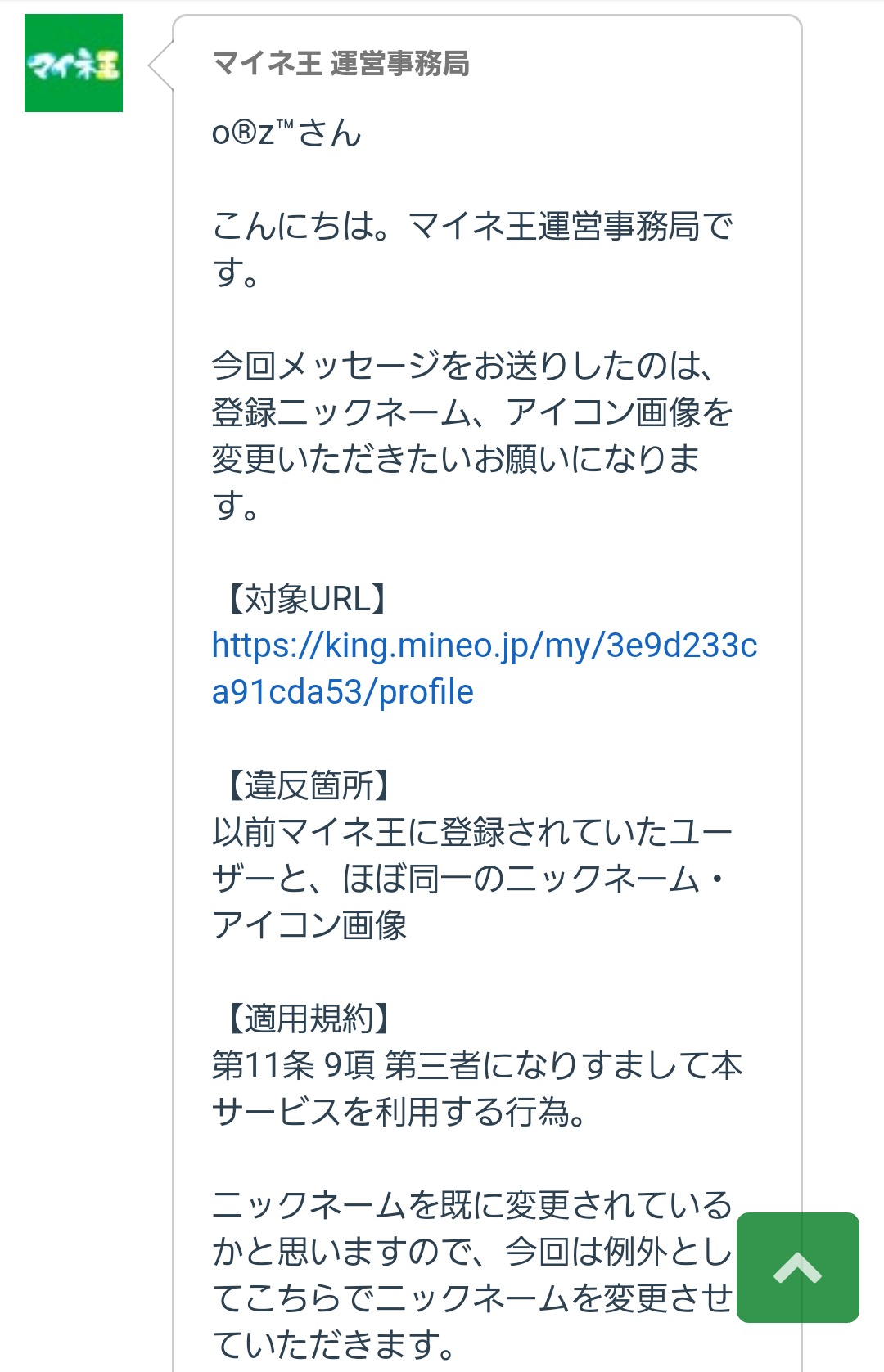Select the 【違反箇所】 heading

pyautogui.click(x=301, y=785)
